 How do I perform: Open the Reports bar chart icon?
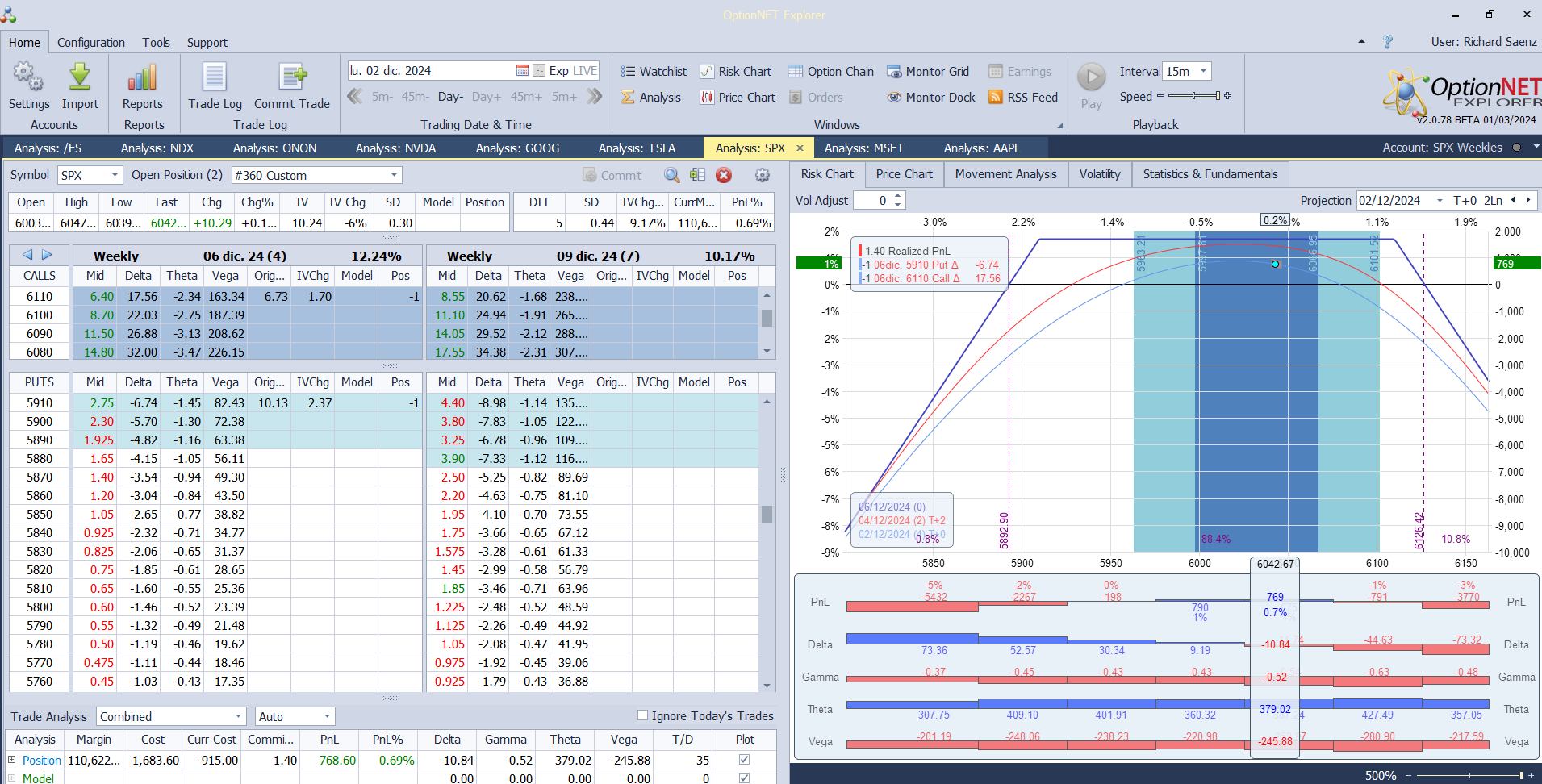tap(142, 77)
